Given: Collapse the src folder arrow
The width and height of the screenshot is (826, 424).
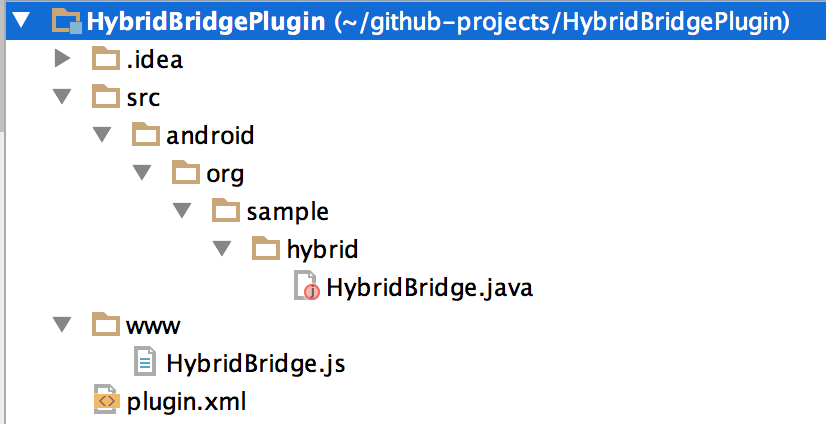Looking at the screenshot, I should tap(62, 97).
